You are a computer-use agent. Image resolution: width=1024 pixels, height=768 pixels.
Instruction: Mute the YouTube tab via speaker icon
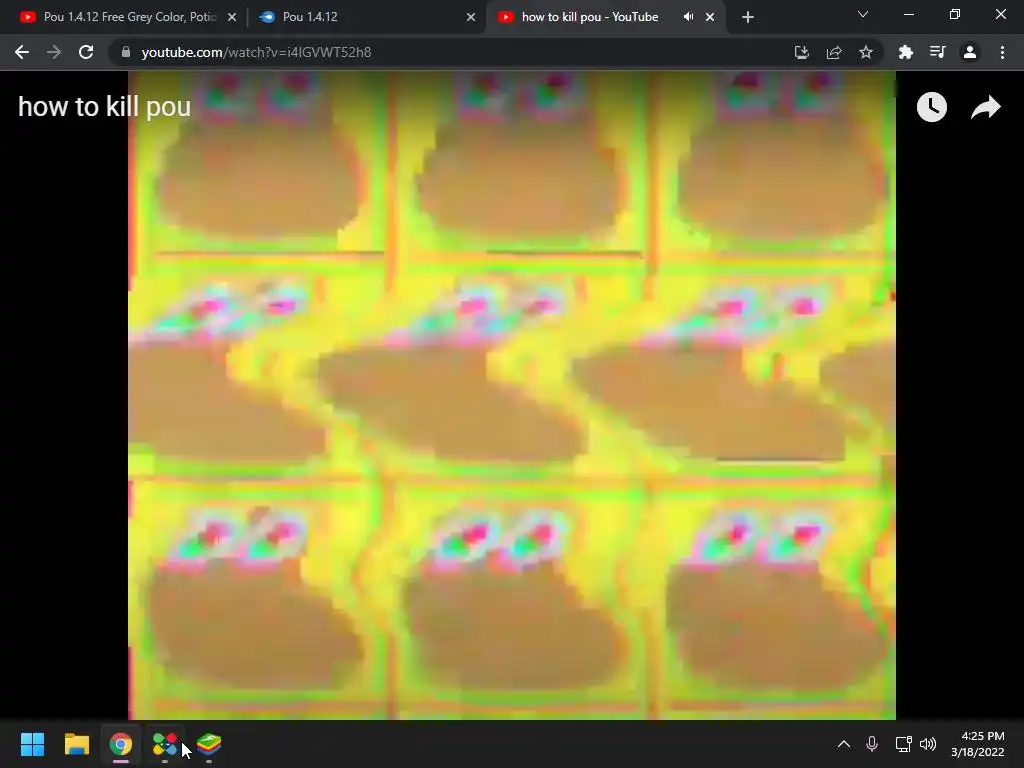point(688,17)
